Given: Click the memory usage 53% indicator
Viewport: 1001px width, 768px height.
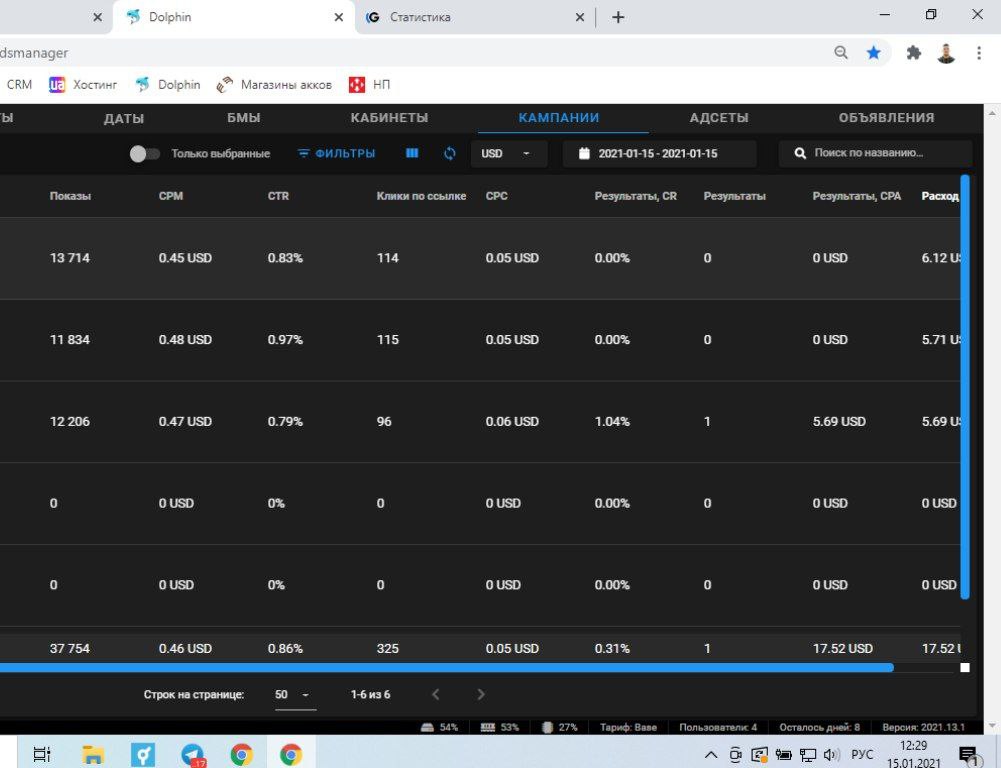Looking at the screenshot, I should click(x=499, y=727).
